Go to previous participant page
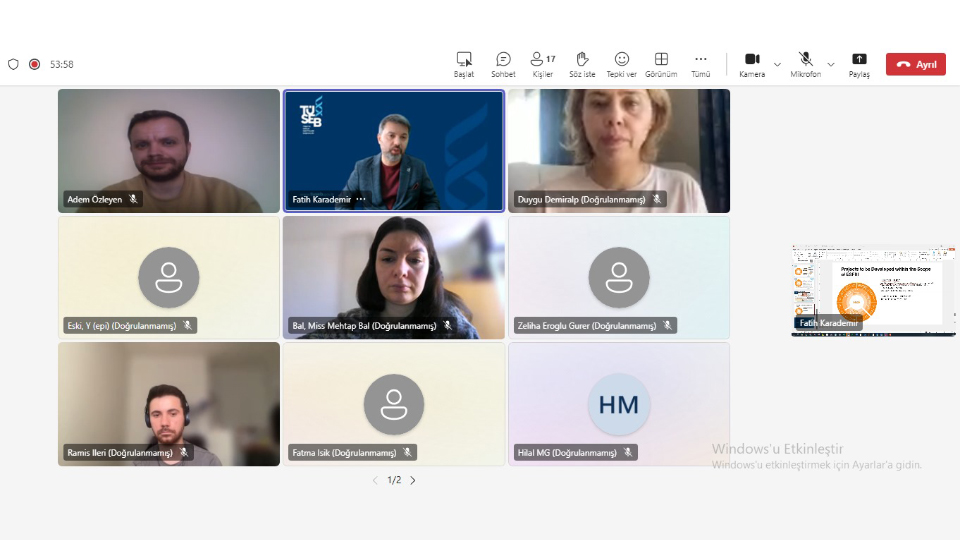960x540 pixels. (x=375, y=480)
